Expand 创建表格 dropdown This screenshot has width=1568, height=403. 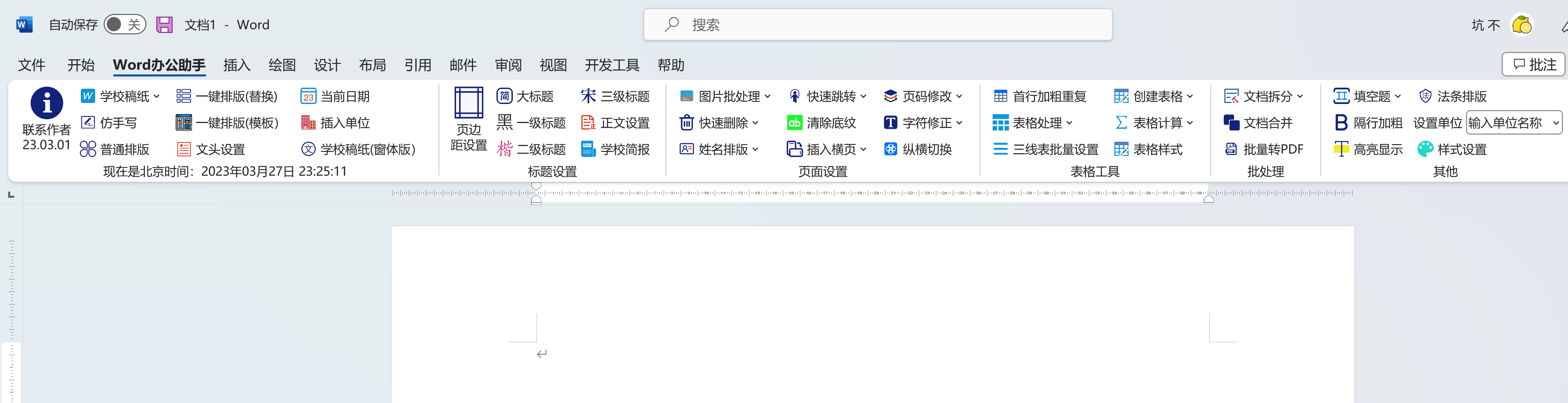[1190, 96]
